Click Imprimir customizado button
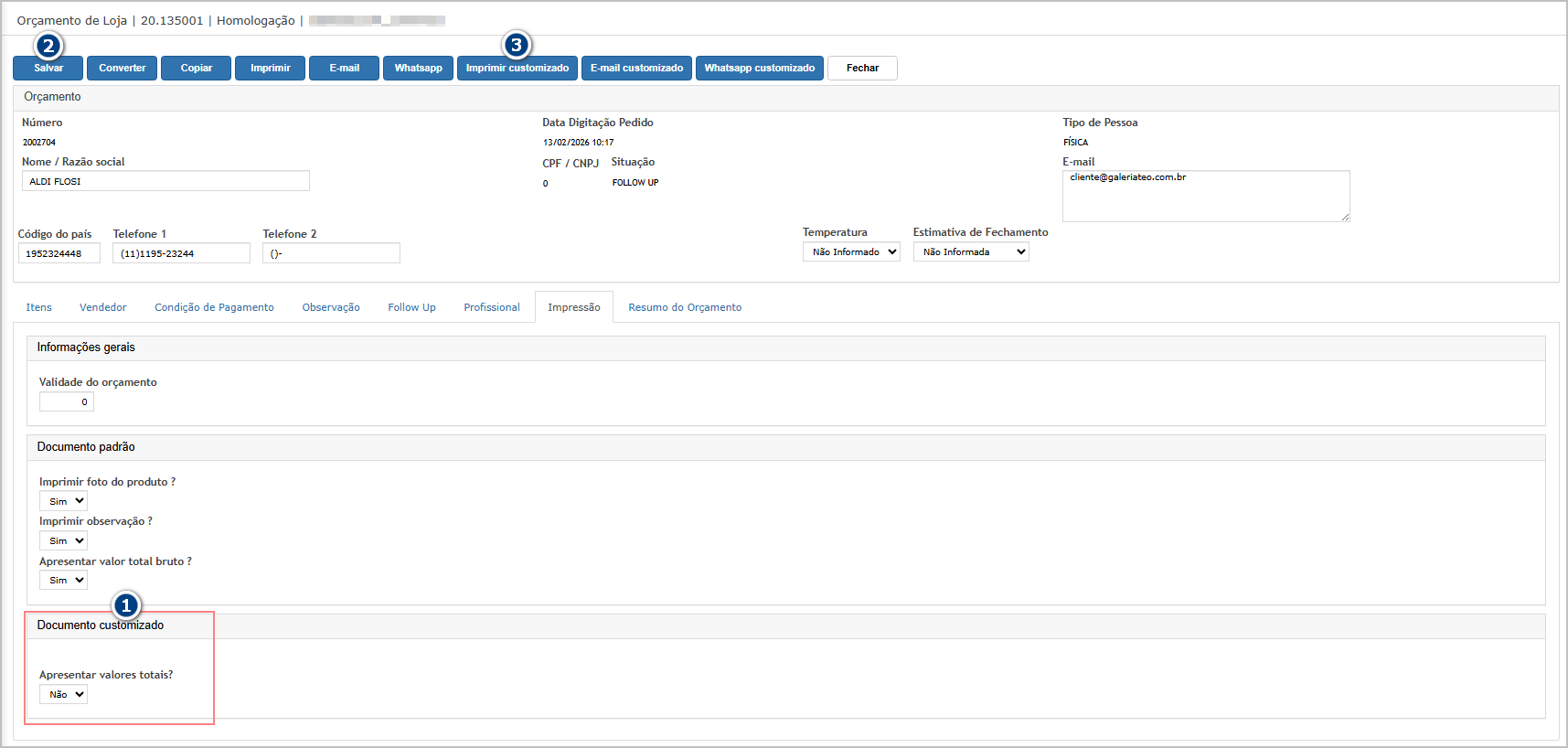The height and width of the screenshot is (748, 1568). point(517,69)
